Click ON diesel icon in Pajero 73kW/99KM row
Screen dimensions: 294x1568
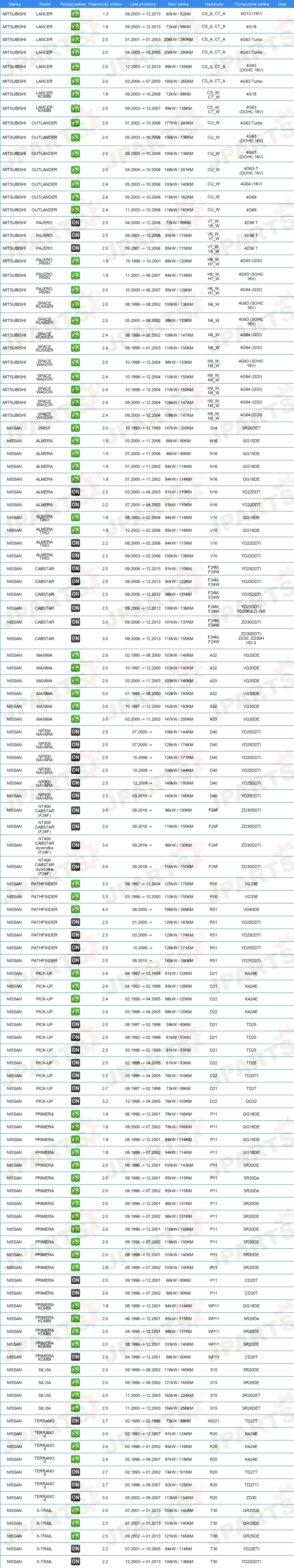point(76,223)
